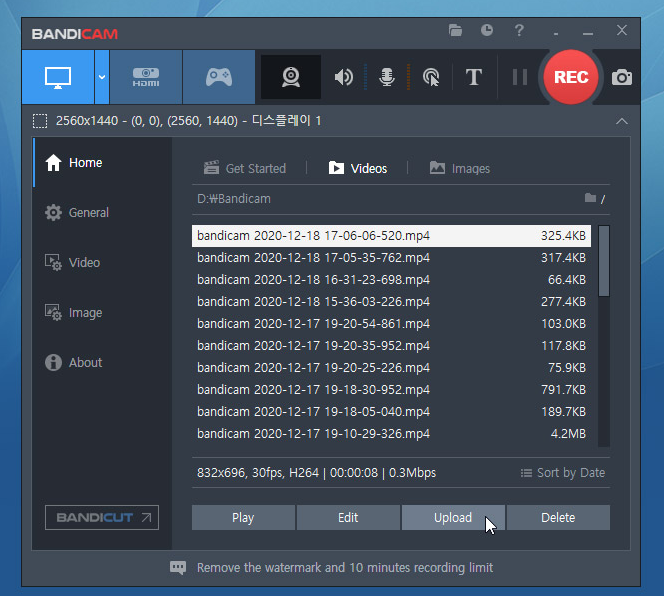Select bandicam 2020-12-18 15-36-03-226.mp4

(x=391, y=302)
